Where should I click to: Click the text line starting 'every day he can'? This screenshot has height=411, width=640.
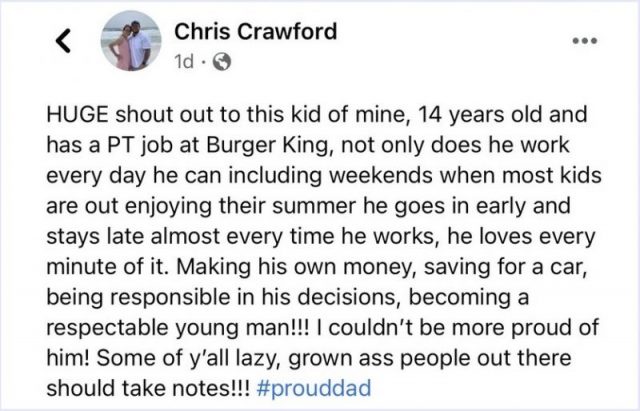coord(324,176)
